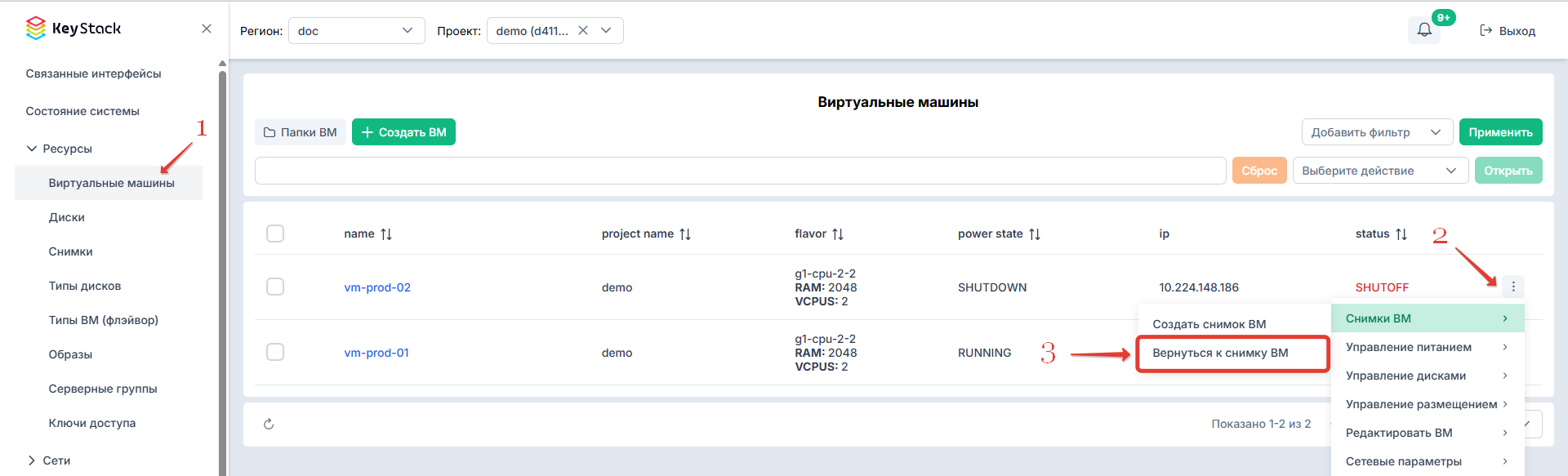1568x476 pixels.
Task: Open Образы in the sidebar
Action: [70, 354]
